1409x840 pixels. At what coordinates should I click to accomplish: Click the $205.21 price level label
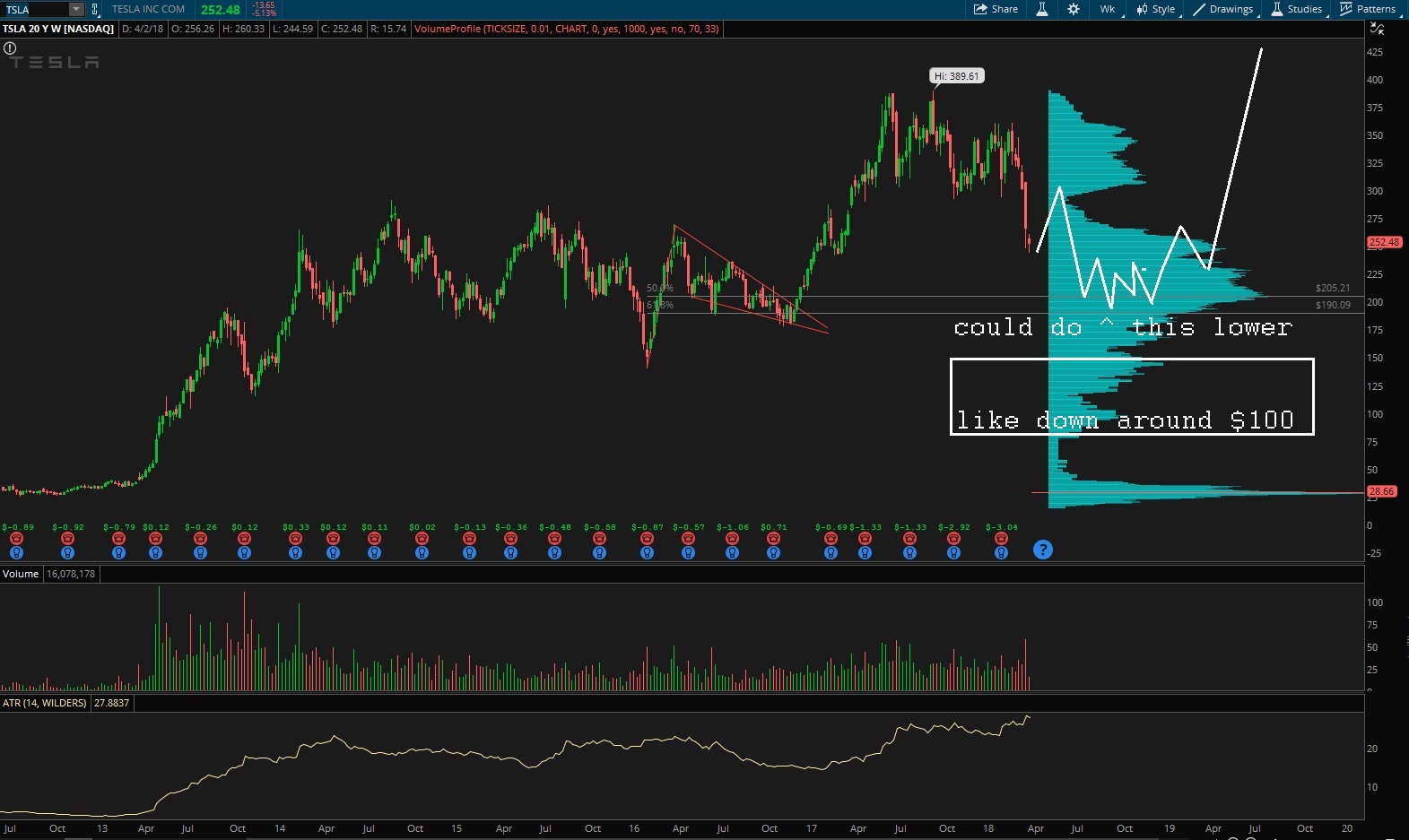click(1333, 288)
